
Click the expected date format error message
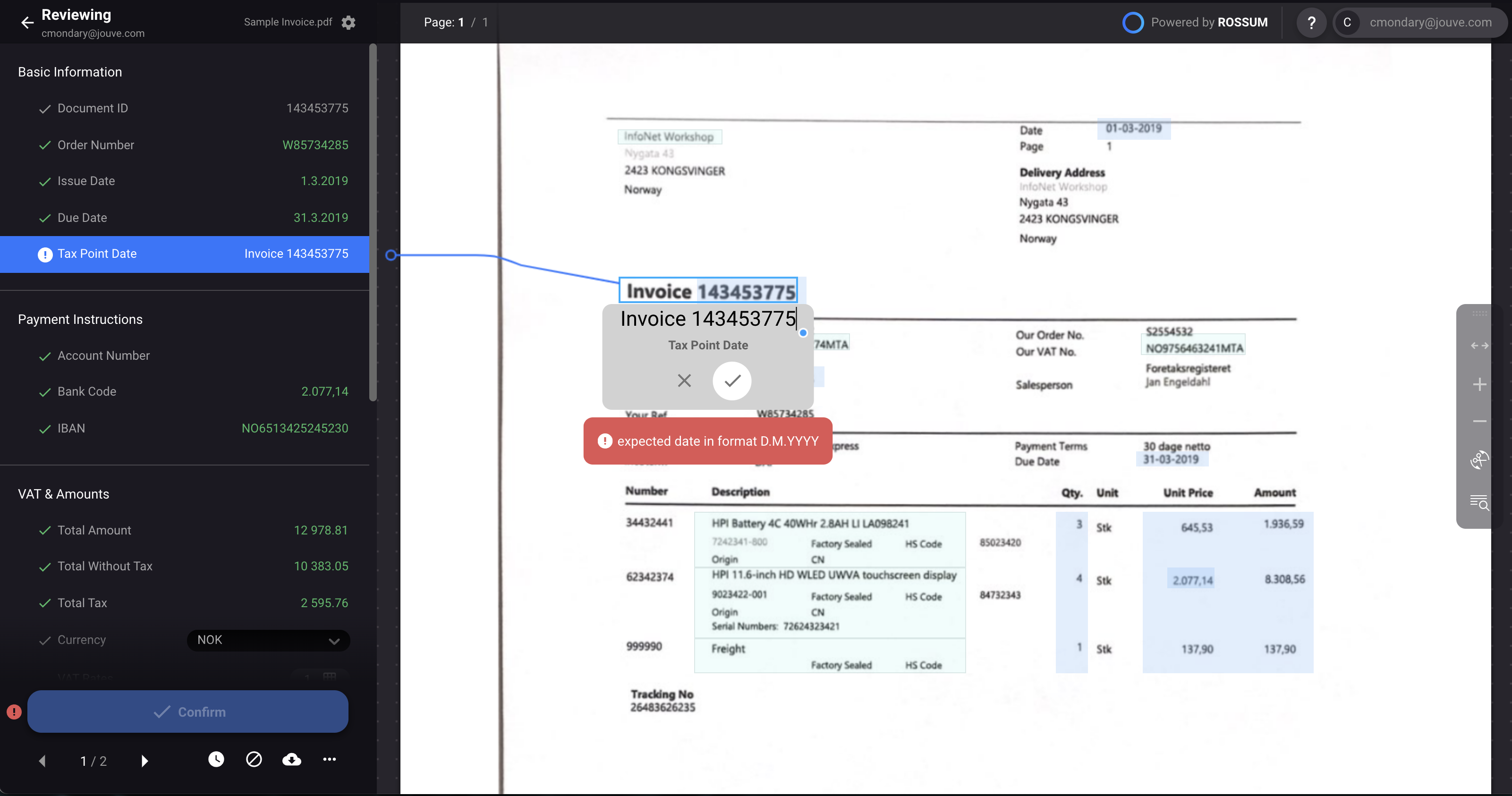(708, 441)
